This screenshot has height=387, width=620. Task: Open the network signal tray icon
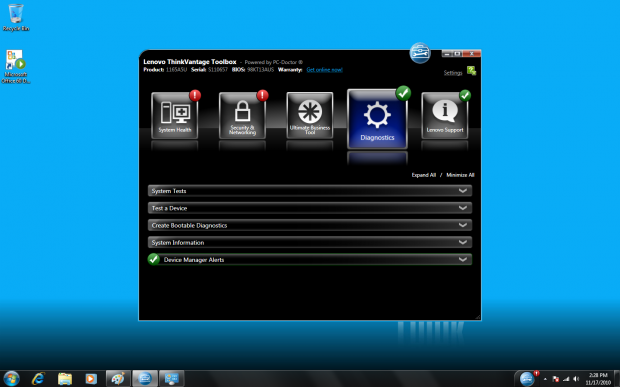566,379
